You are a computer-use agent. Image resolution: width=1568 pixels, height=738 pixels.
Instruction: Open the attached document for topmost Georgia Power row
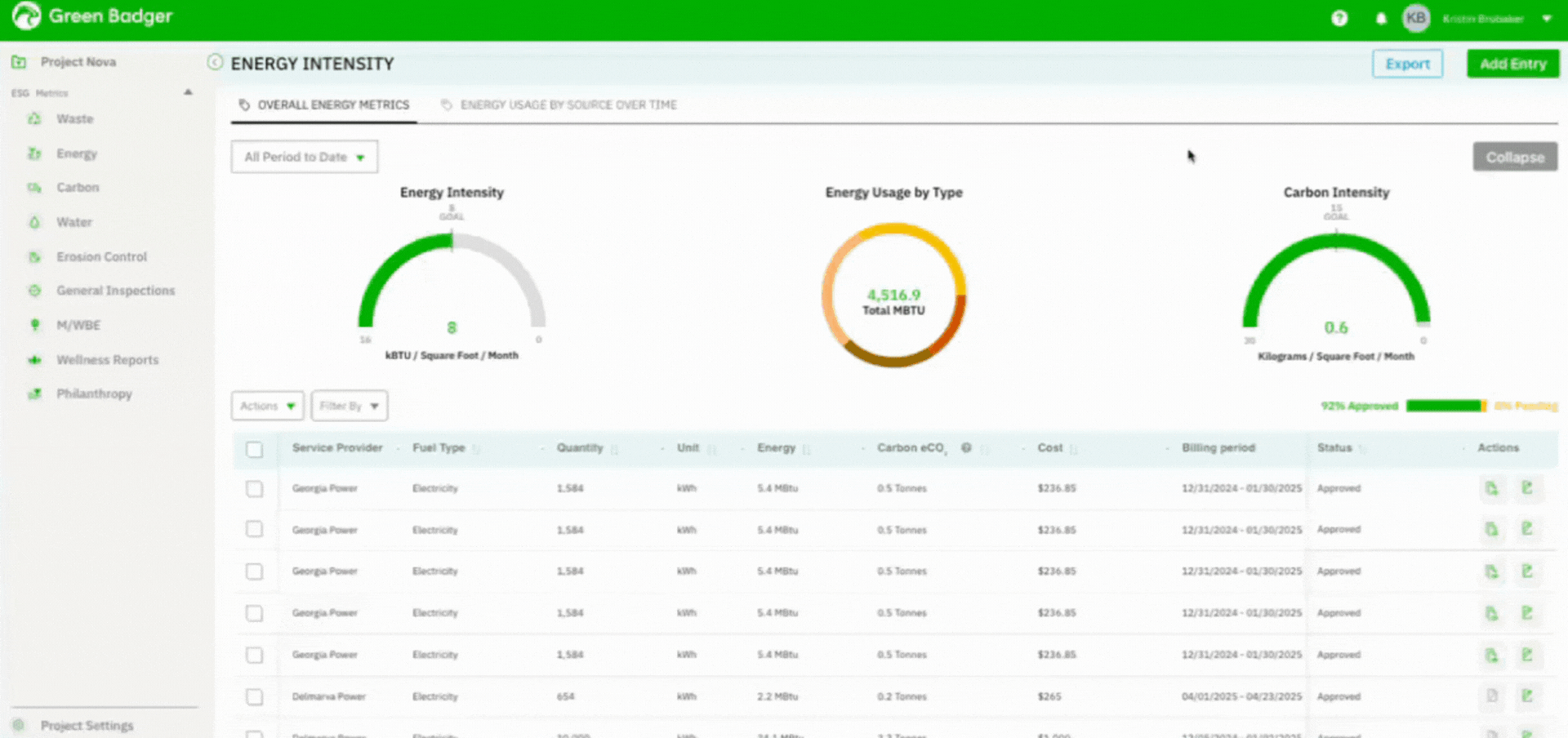[1492, 488]
